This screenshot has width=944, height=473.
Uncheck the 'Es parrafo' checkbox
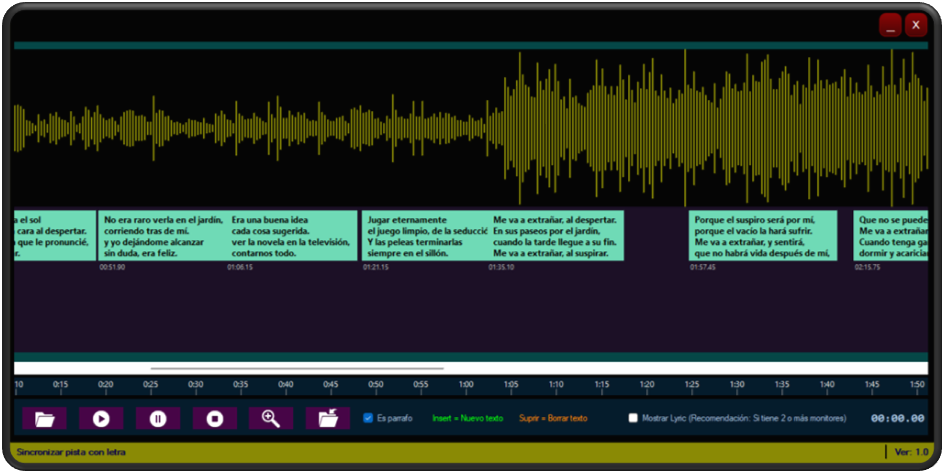point(368,418)
